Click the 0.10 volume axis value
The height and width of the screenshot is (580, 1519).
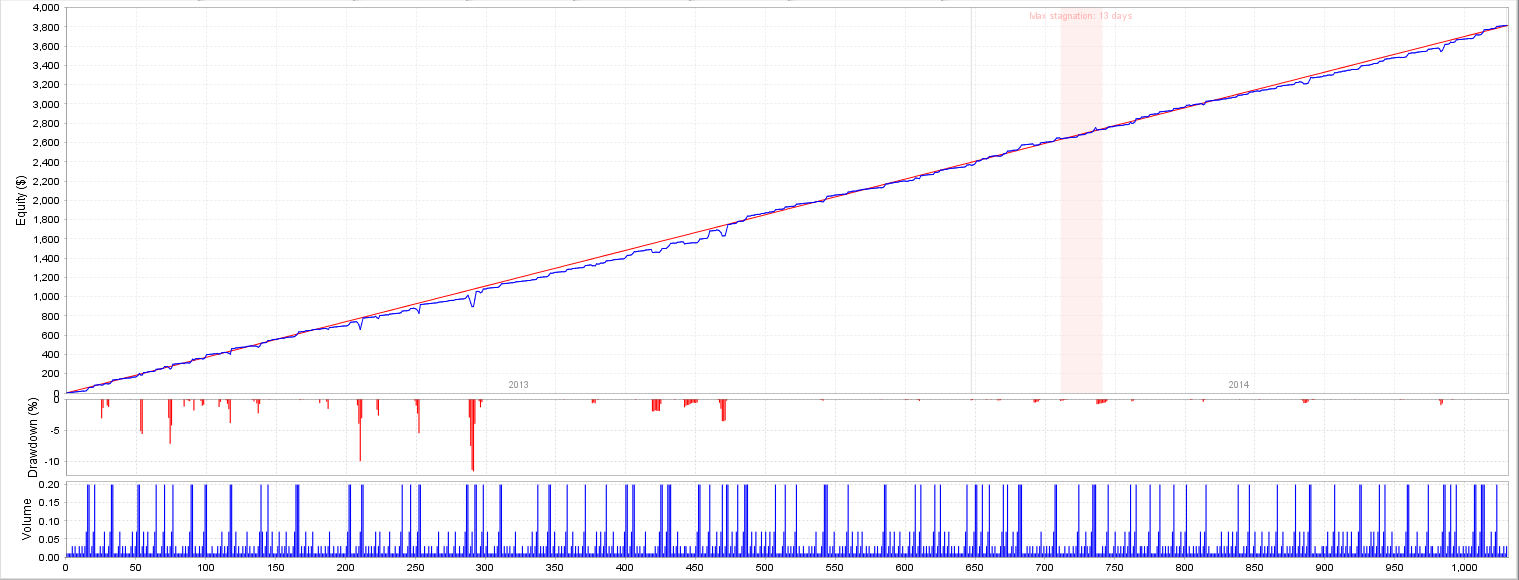click(49, 521)
